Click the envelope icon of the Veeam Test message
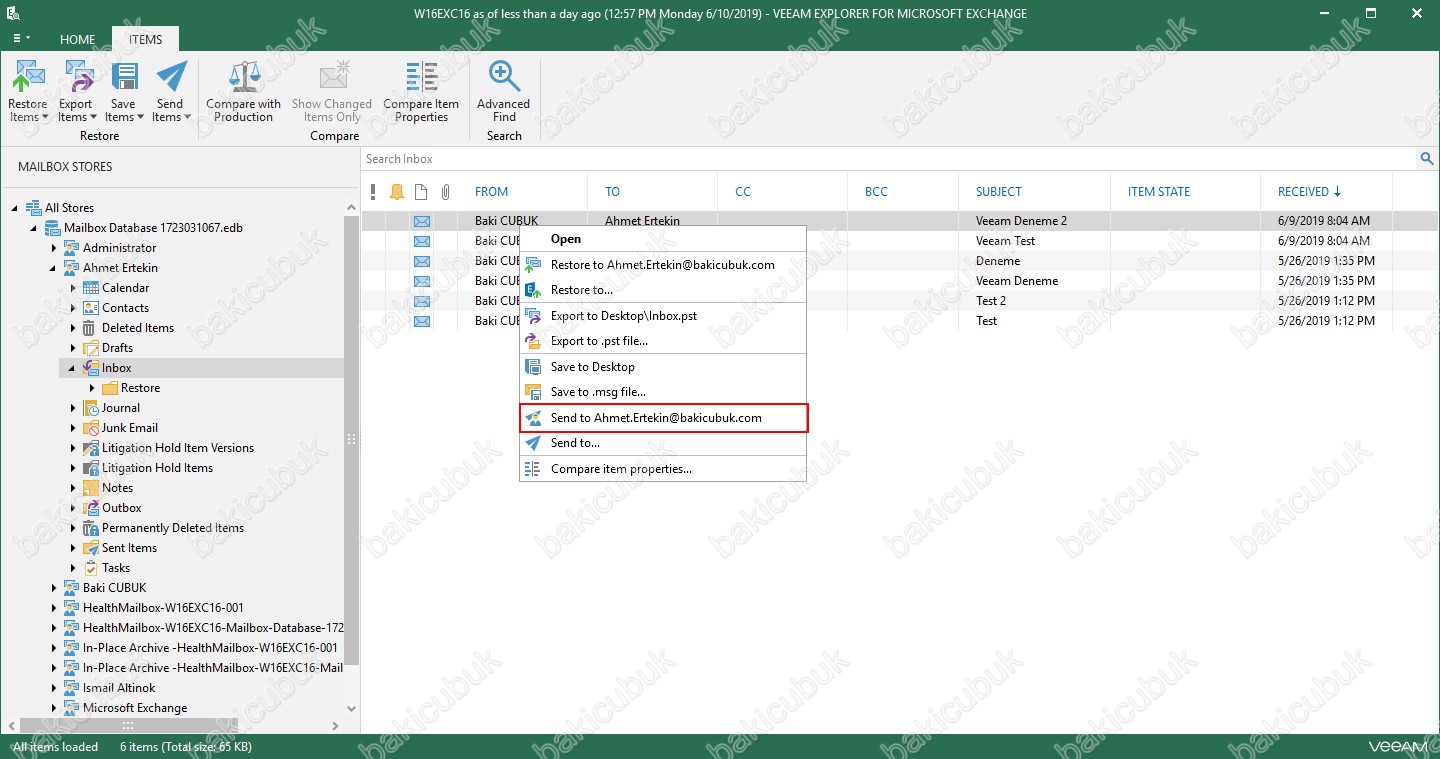Screen dimensions: 1440x759 coord(422,241)
